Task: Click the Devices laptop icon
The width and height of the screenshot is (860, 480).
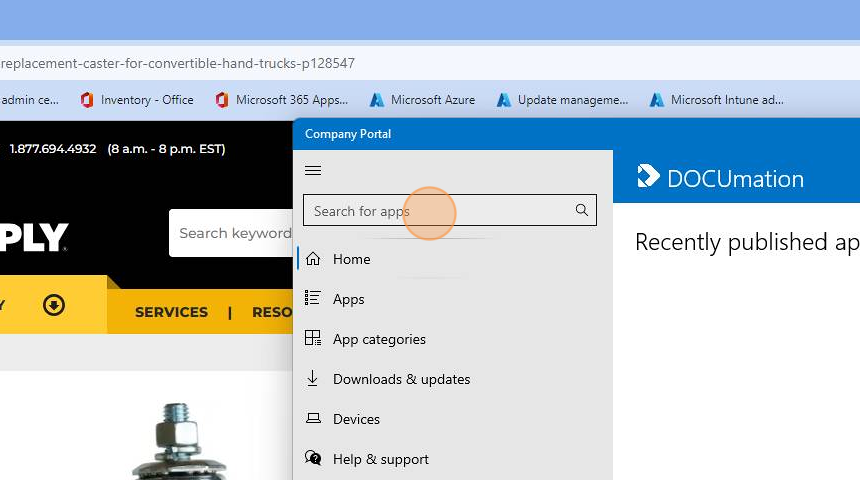Action: (313, 418)
